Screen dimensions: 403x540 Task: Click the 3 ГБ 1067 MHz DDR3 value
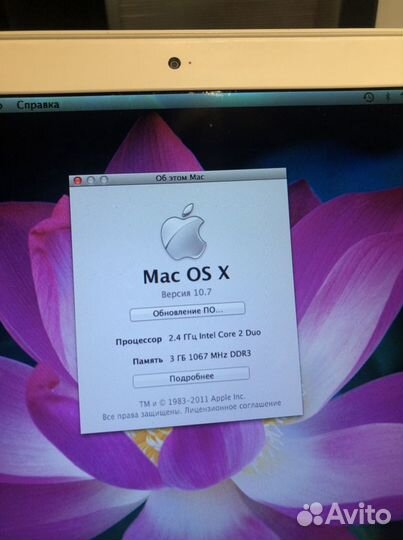(210, 356)
